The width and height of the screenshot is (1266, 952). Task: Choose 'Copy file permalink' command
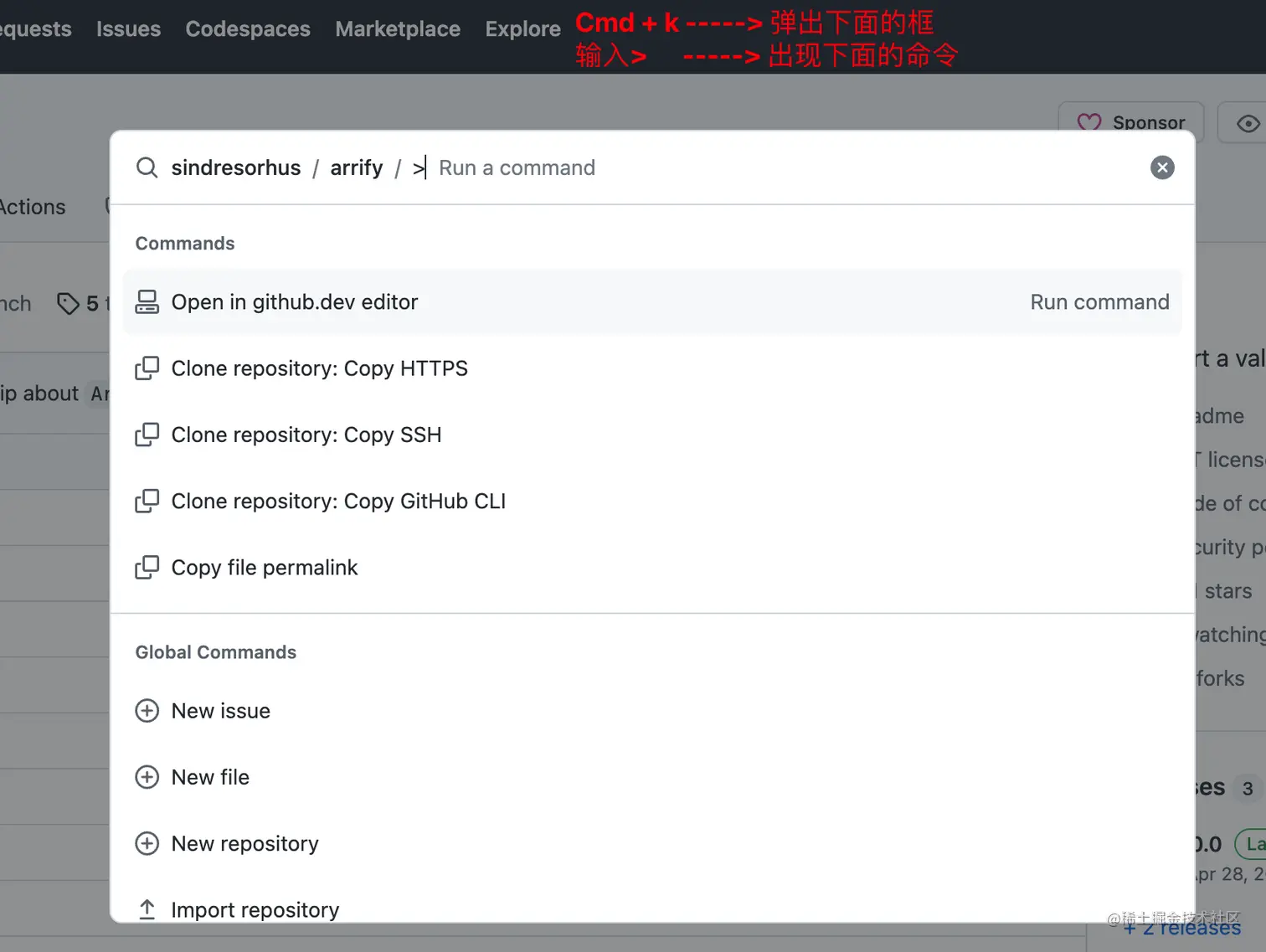pos(652,568)
